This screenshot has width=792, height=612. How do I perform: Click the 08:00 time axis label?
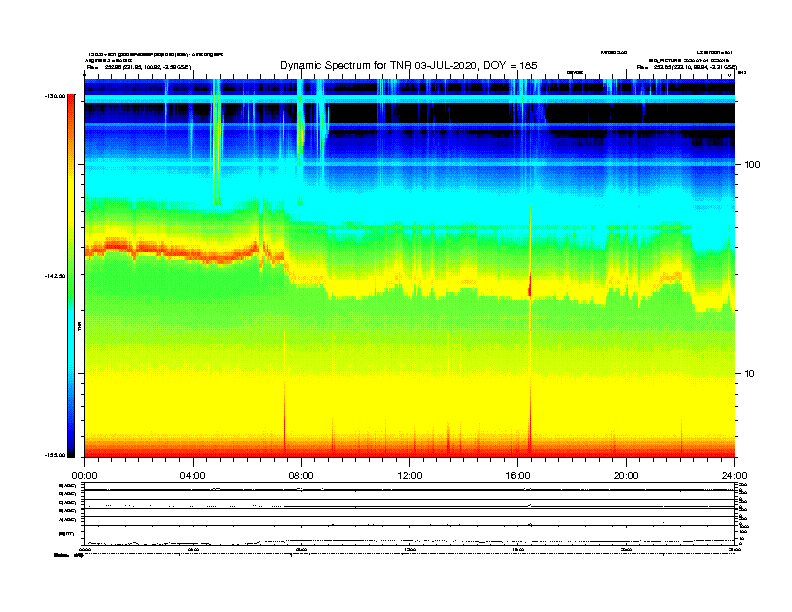click(x=301, y=476)
